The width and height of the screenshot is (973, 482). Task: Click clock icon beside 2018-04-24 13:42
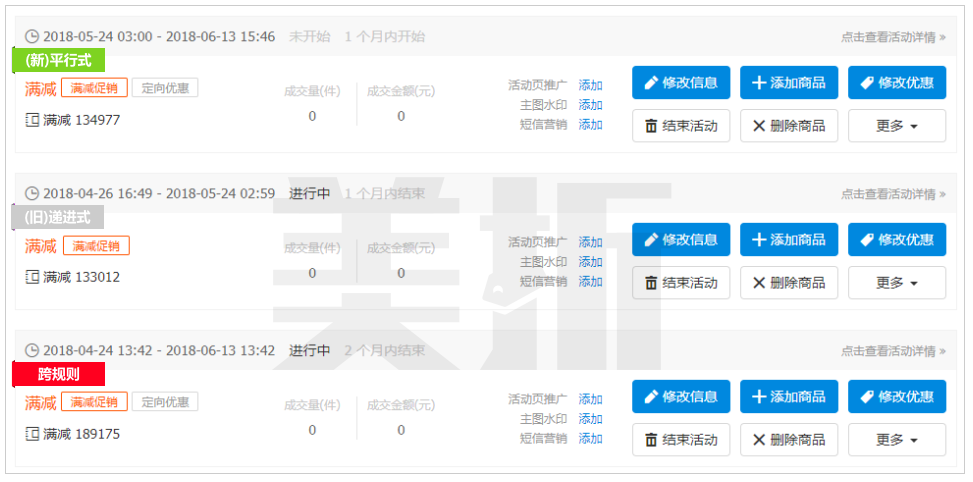(32, 350)
